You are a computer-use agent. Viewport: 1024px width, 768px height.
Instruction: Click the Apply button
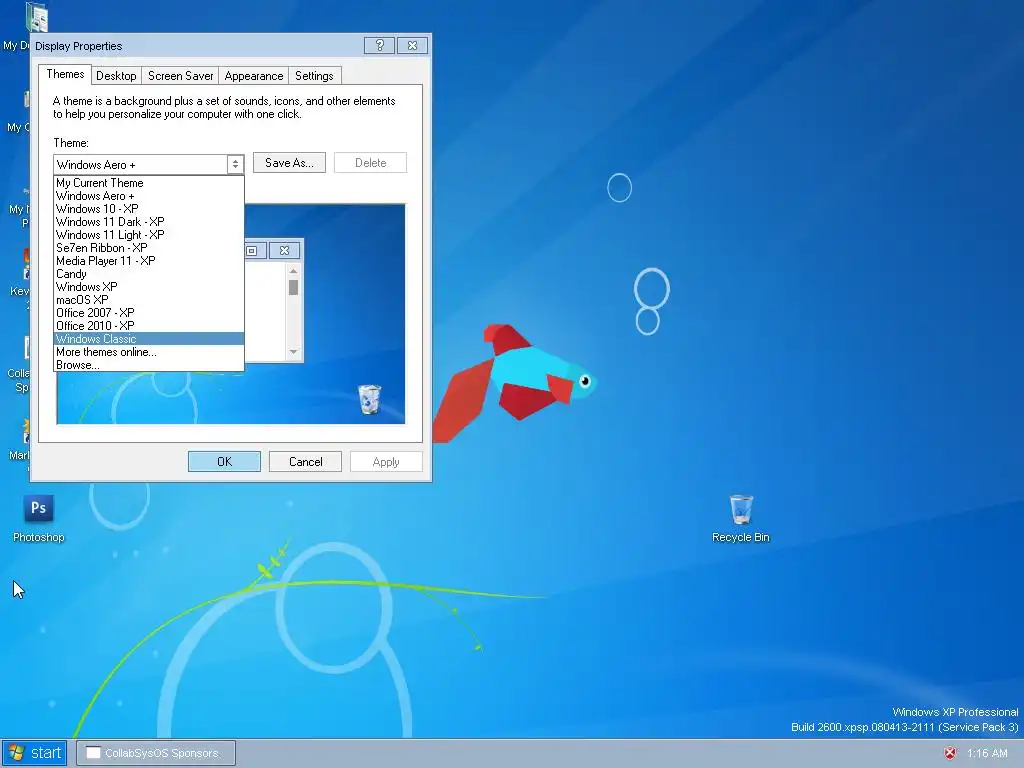pos(386,462)
